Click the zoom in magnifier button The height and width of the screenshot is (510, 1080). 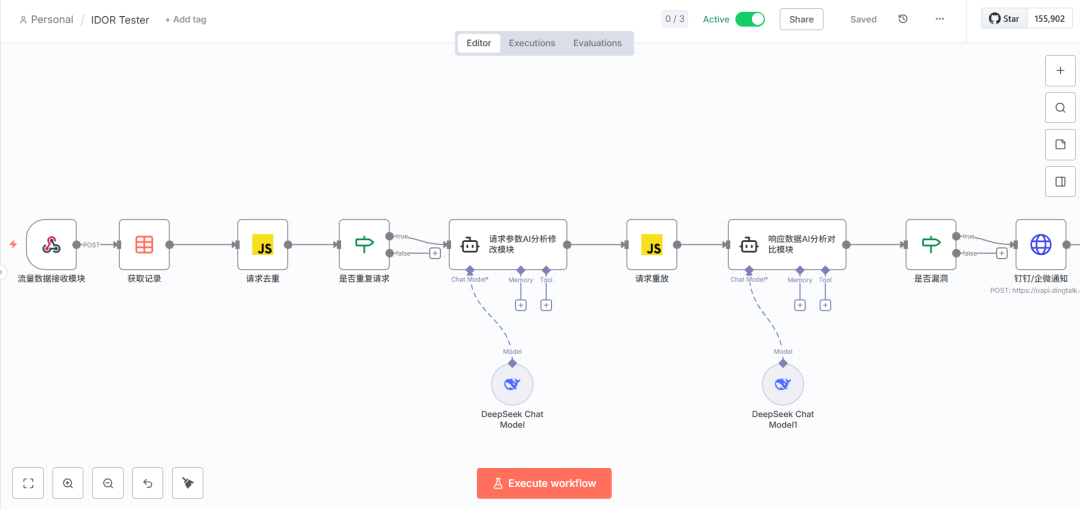pos(68,483)
